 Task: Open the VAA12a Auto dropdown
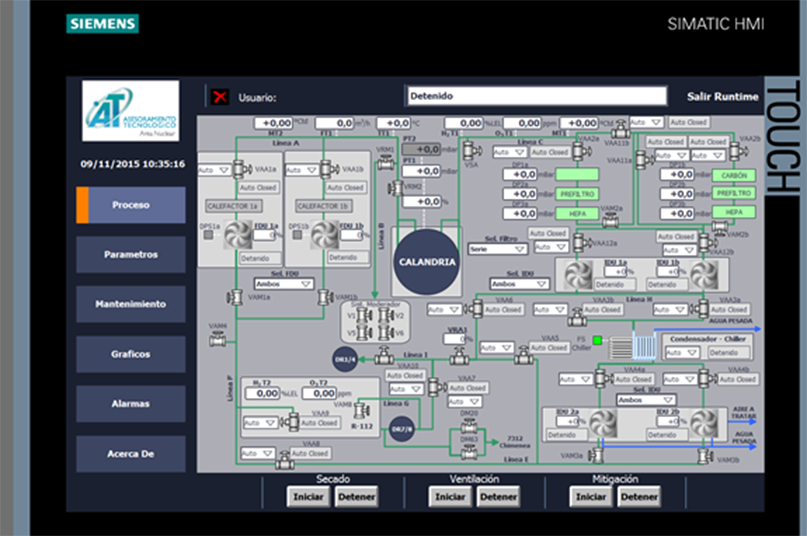click(x=551, y=247)
